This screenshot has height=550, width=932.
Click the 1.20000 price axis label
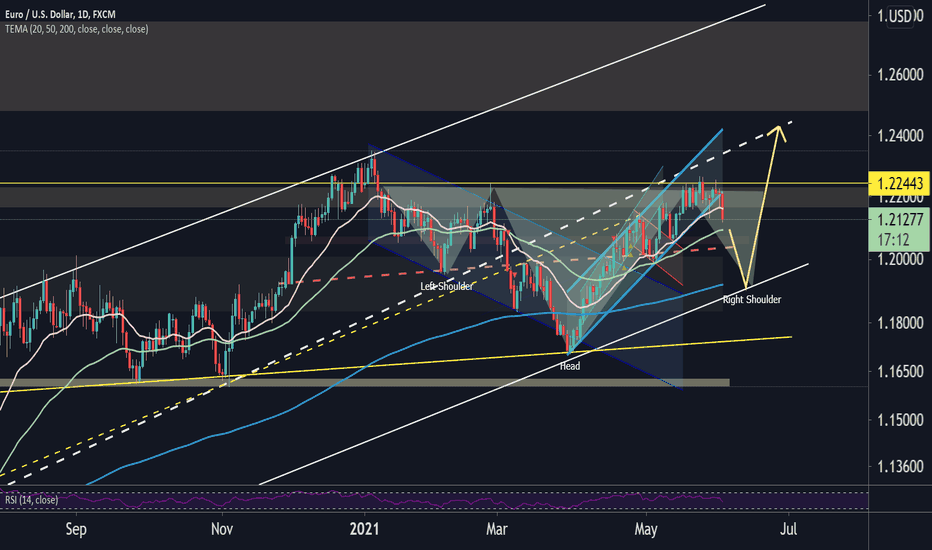click(900, 259)
